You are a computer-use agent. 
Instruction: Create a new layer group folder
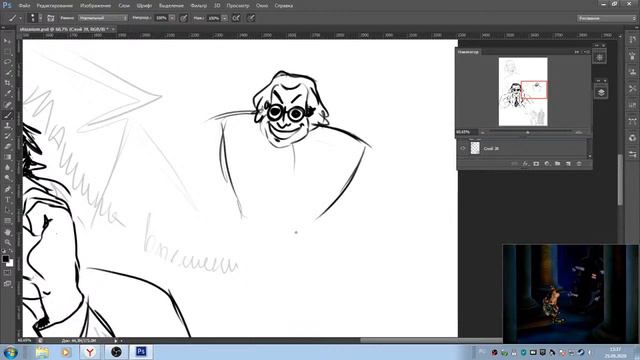point(558,164)
